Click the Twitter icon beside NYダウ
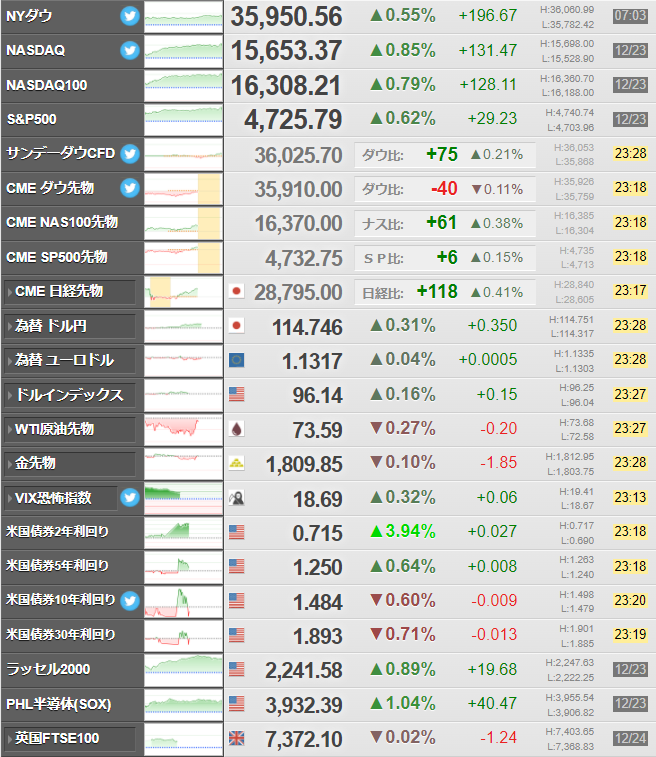This screenshot has height=757, width=656. coord(129,16)
